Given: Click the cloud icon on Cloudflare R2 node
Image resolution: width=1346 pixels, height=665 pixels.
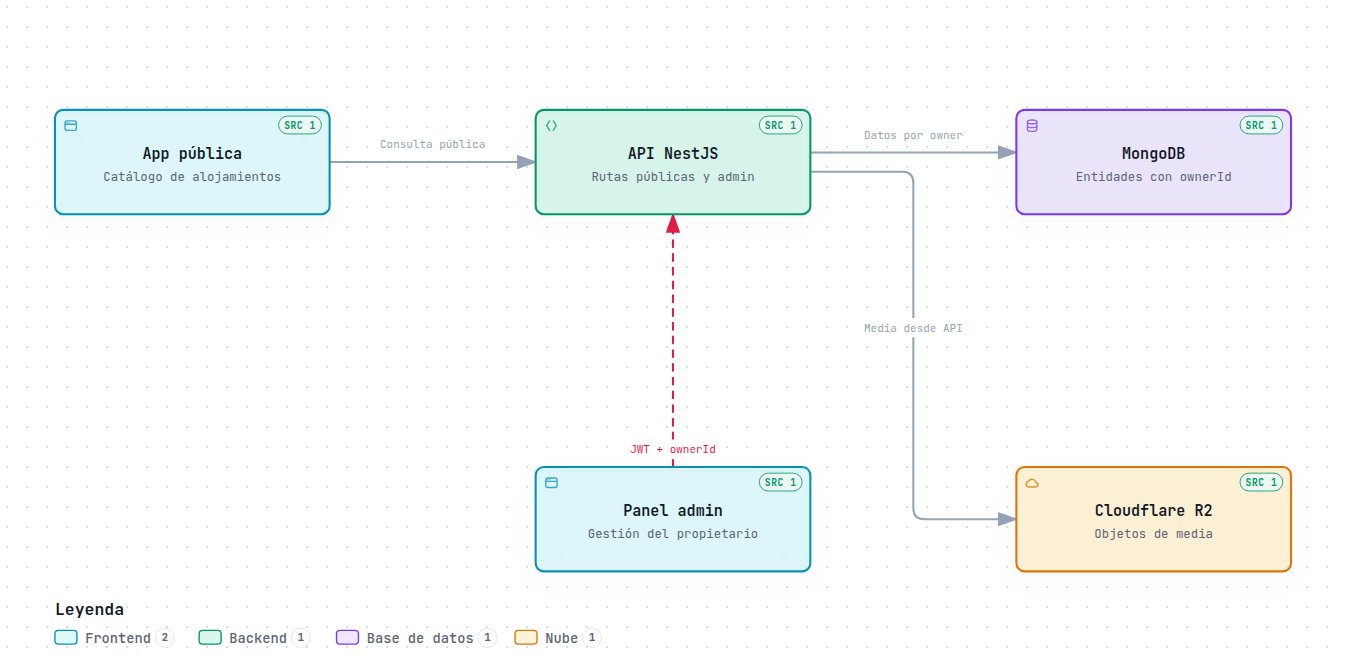Looking at the screenshot, I should tap(1032, 483).
